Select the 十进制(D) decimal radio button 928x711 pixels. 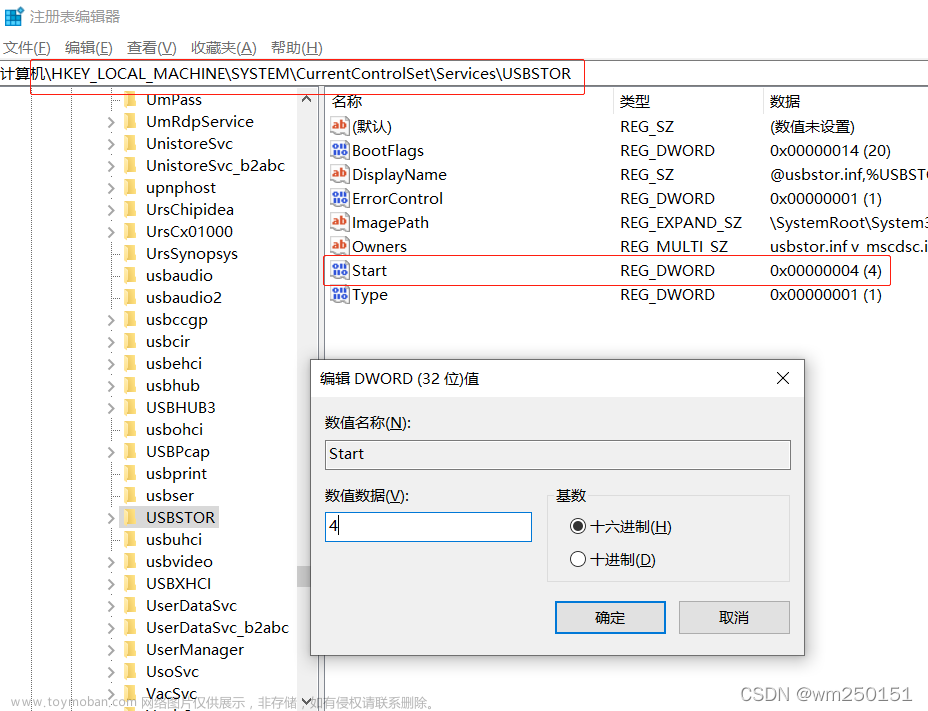(x=578, y=559)
